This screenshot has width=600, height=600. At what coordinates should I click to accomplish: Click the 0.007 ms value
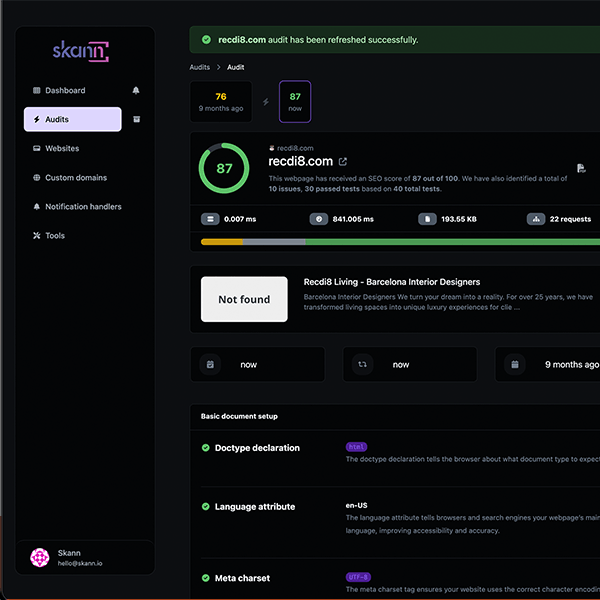(x=240, y=219)
